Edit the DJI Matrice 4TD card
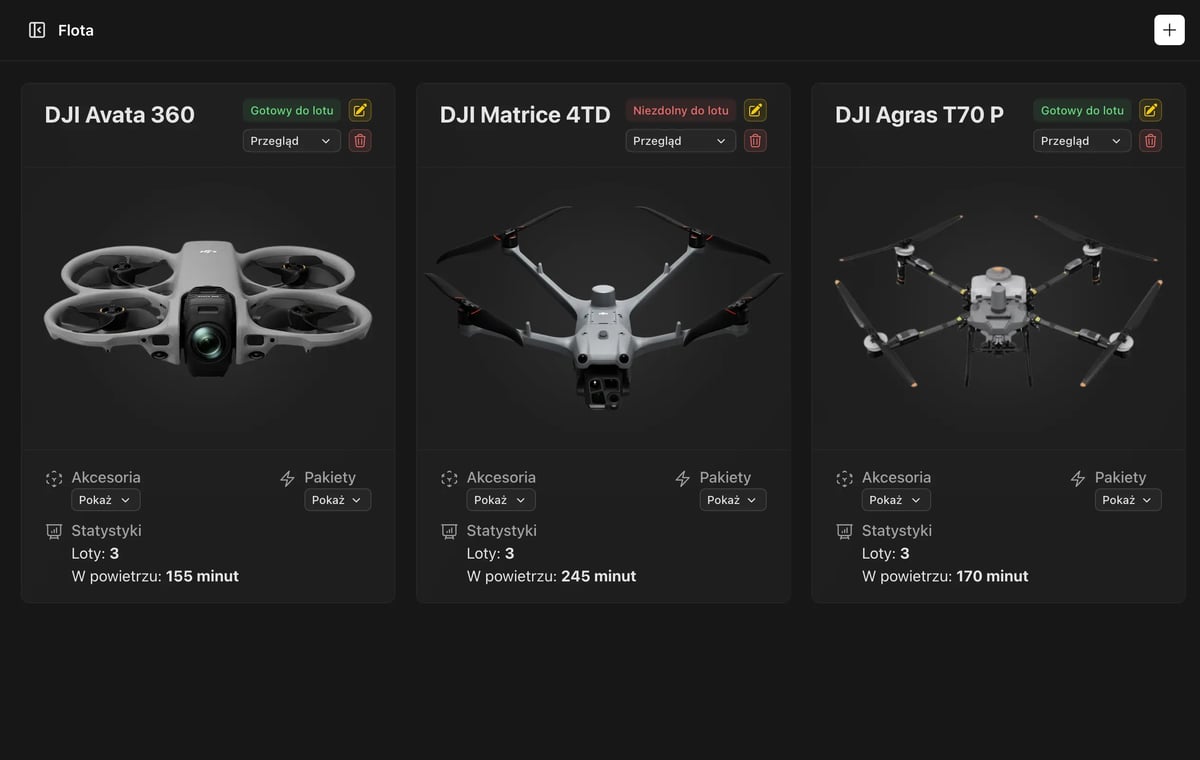This screenshot has width=1200, height=760. tap(755, 110)
